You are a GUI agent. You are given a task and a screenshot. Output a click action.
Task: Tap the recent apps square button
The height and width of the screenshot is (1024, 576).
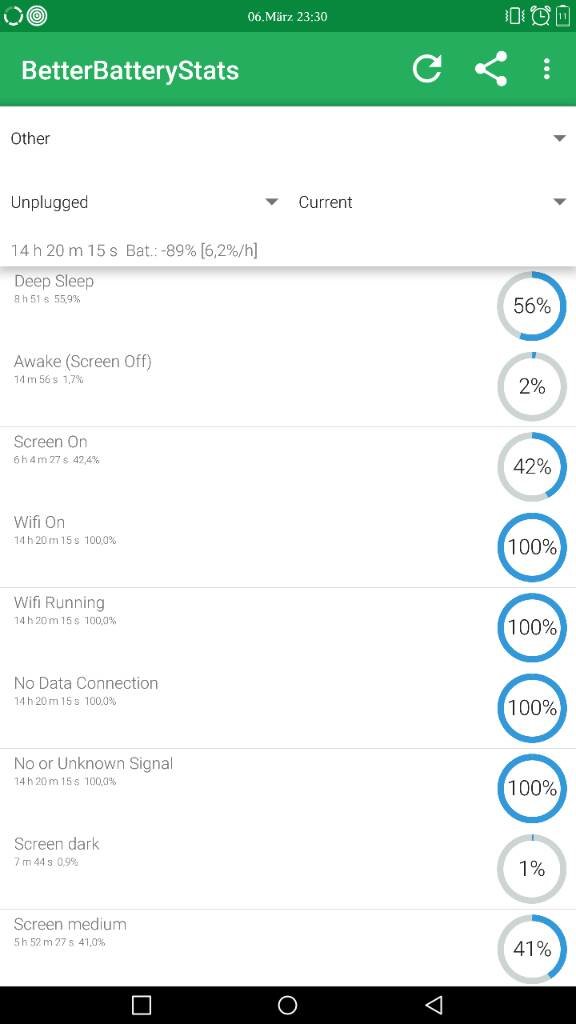pyautogui.click(x=142, y=1004)
